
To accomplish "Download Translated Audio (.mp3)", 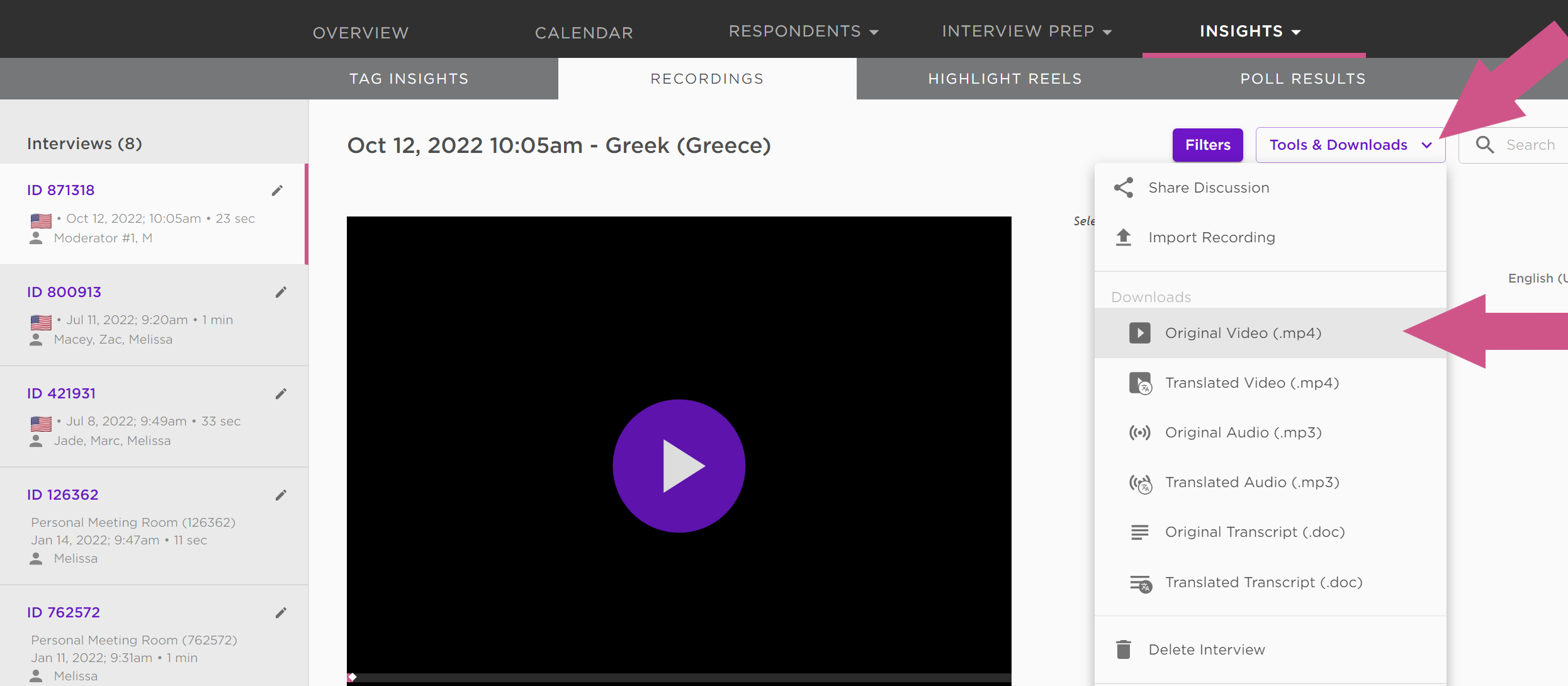I will coord(1270,482).
